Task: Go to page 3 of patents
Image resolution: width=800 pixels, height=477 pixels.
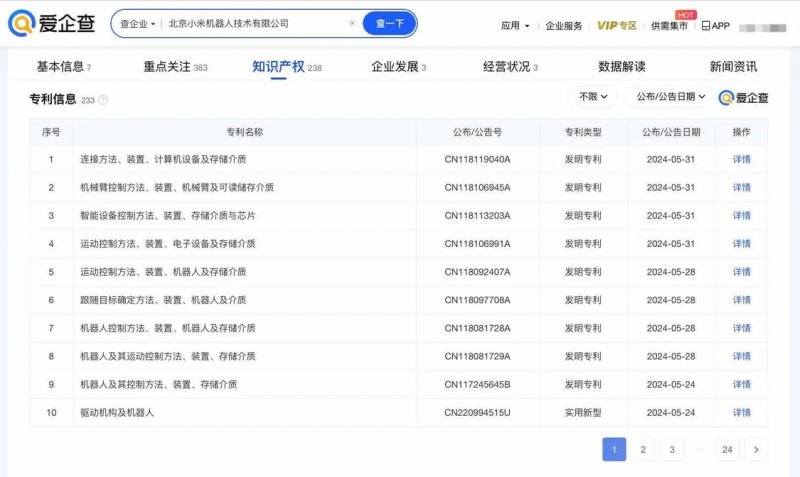Action: pyautogui.click(x=672, y=449)
